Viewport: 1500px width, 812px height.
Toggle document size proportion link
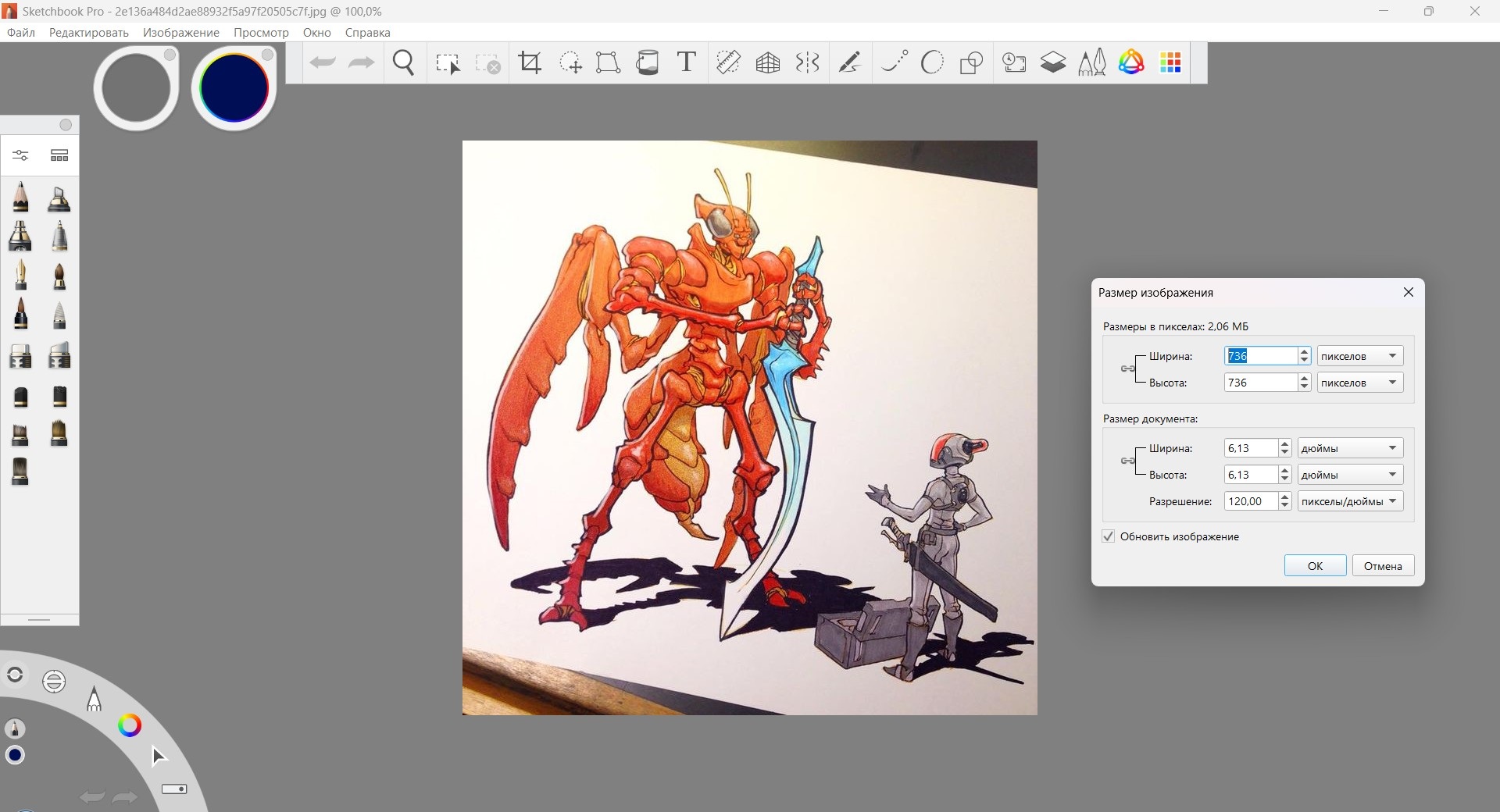pyautogui.click(x=1127, y=461)
